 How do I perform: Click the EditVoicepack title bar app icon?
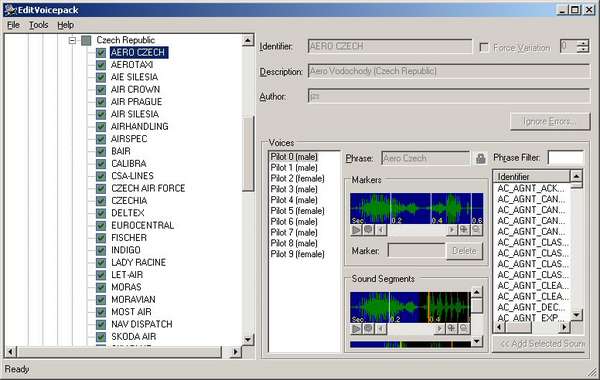click(x=10, y=10)
